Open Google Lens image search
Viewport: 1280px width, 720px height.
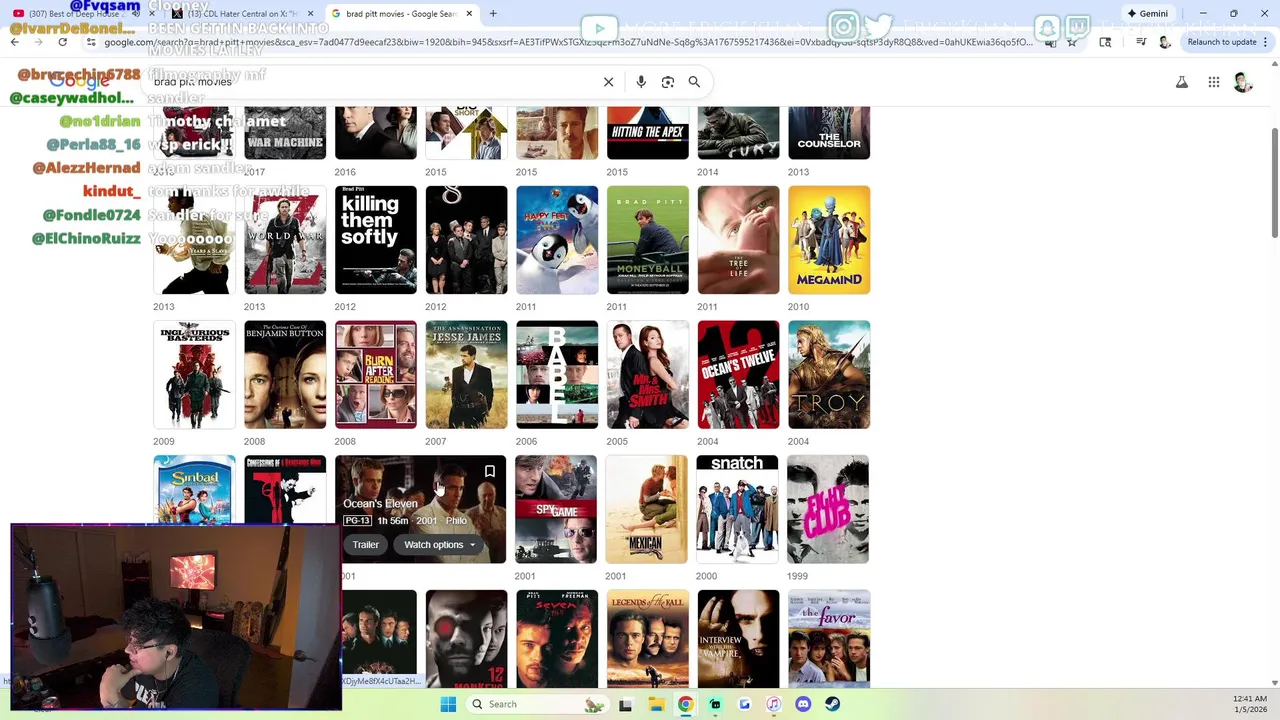(668, 82)
